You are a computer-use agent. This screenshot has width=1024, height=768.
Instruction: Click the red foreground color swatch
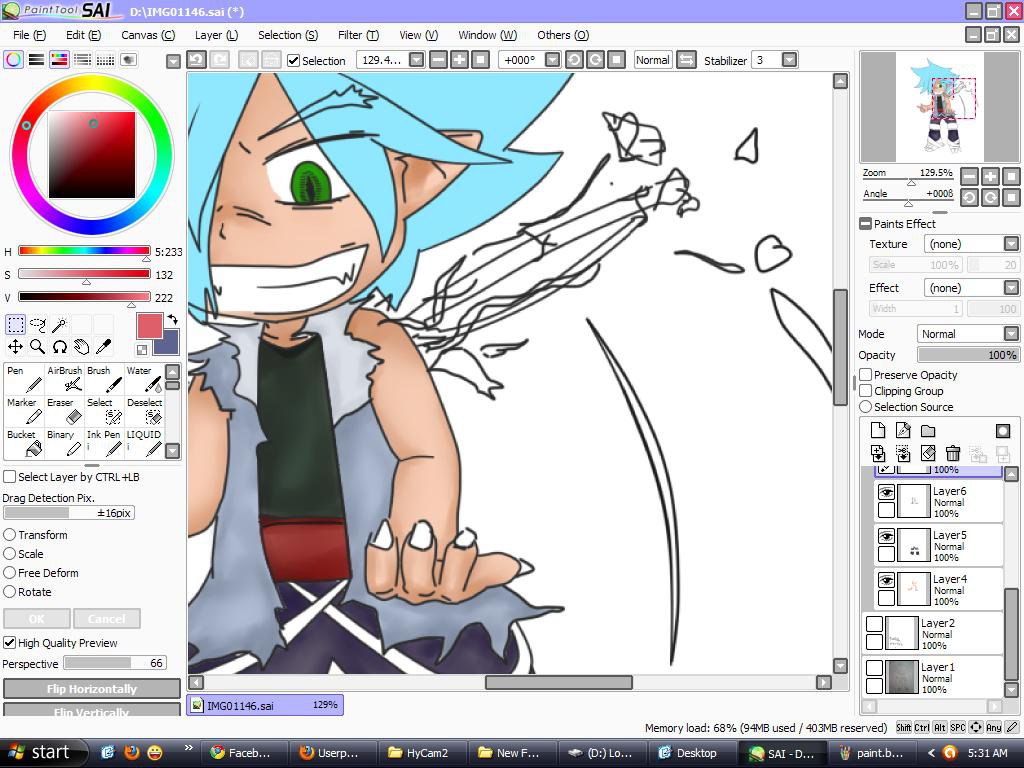click(149, 326)
